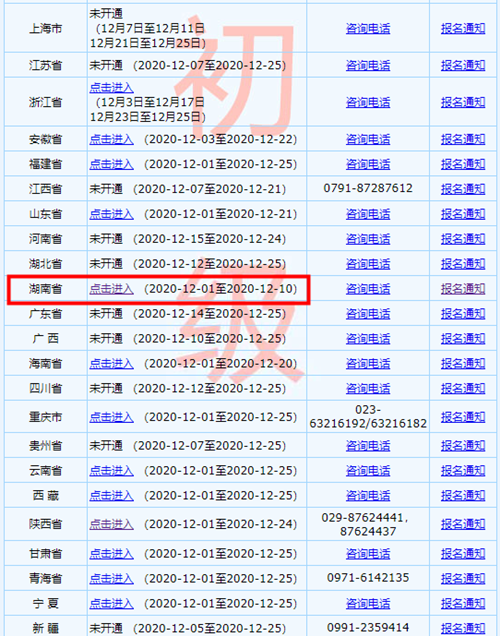Screen dimensions: 500x636
Task: Open 报名通知 link for 湖南省
Action: [463, 289]
